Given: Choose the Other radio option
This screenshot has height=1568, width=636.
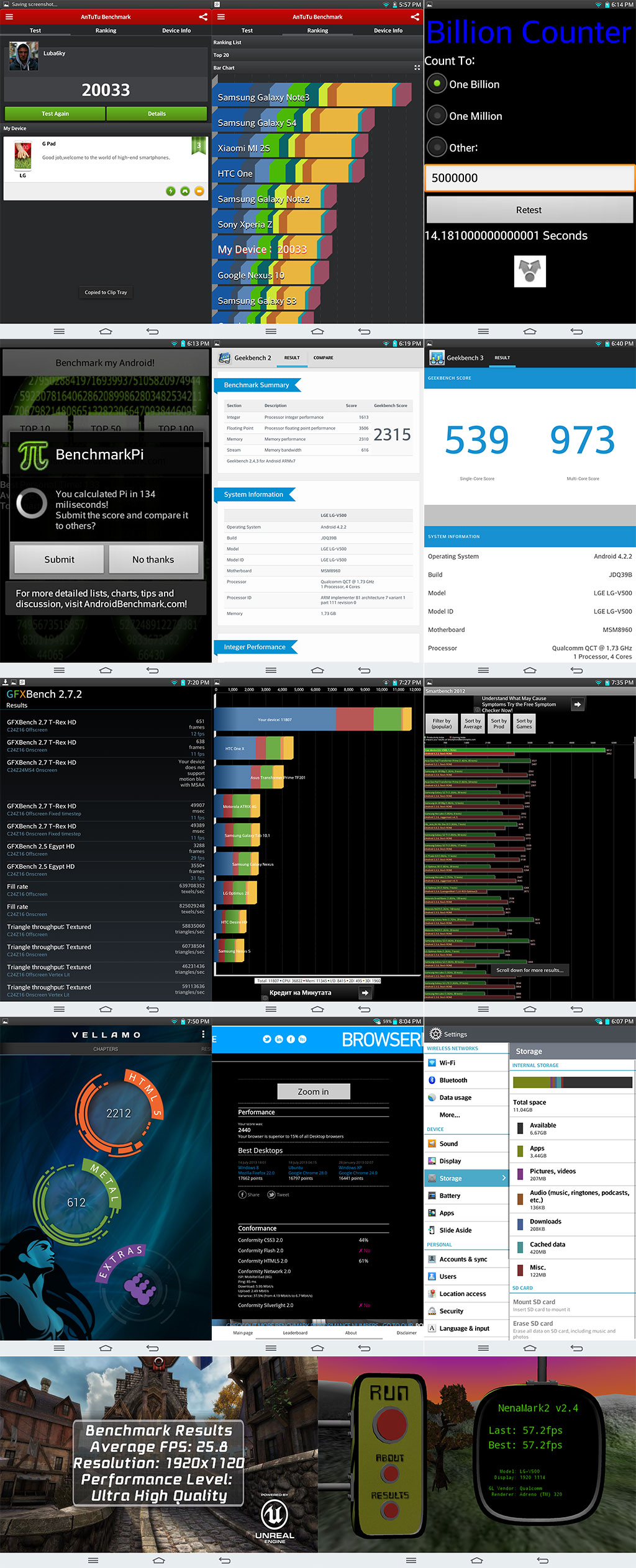Looking at the screenshot, I should [437, 147].
